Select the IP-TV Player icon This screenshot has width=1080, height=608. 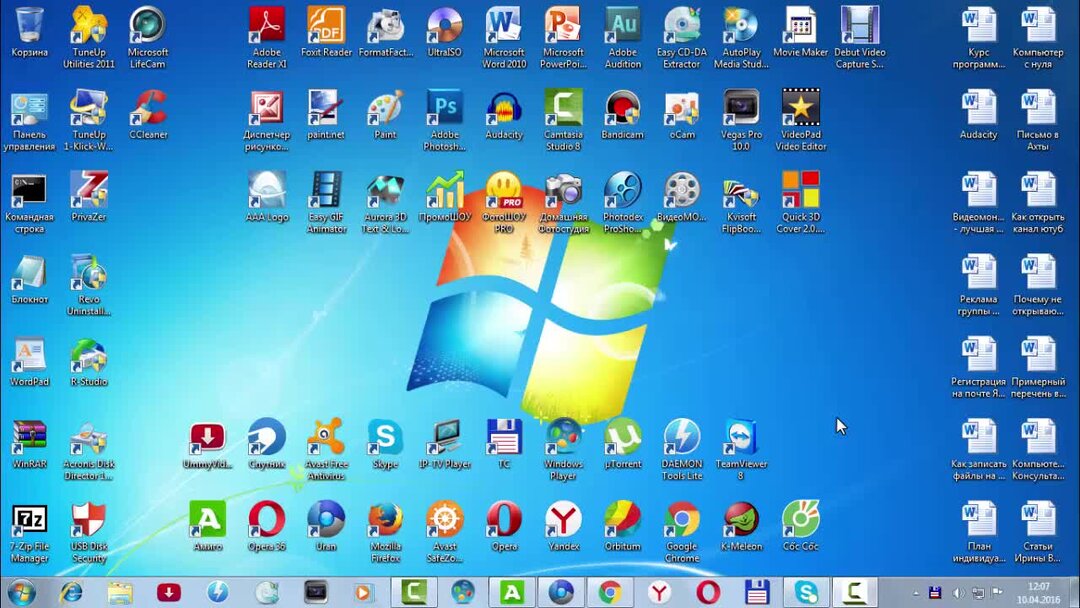(444, 444)
